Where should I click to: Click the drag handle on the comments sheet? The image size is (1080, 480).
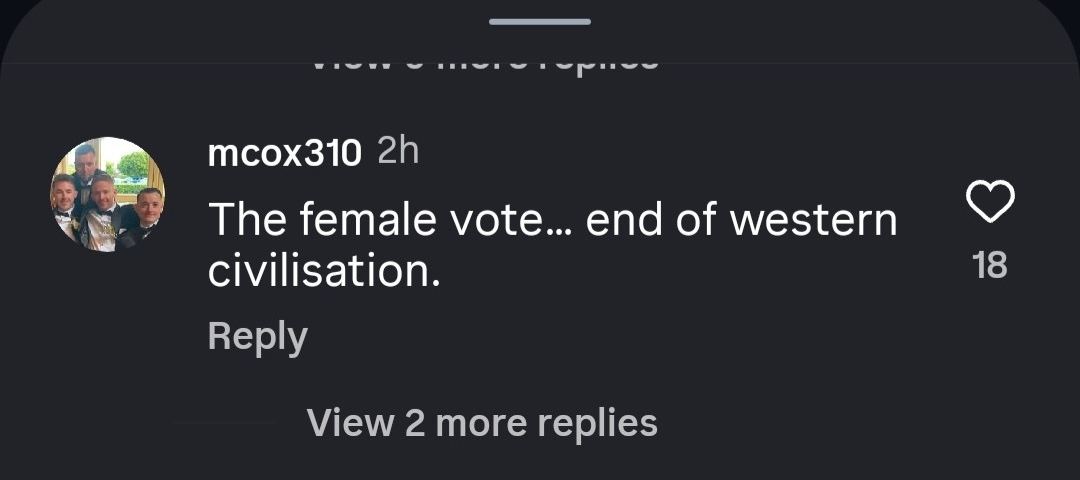(540, 21)
